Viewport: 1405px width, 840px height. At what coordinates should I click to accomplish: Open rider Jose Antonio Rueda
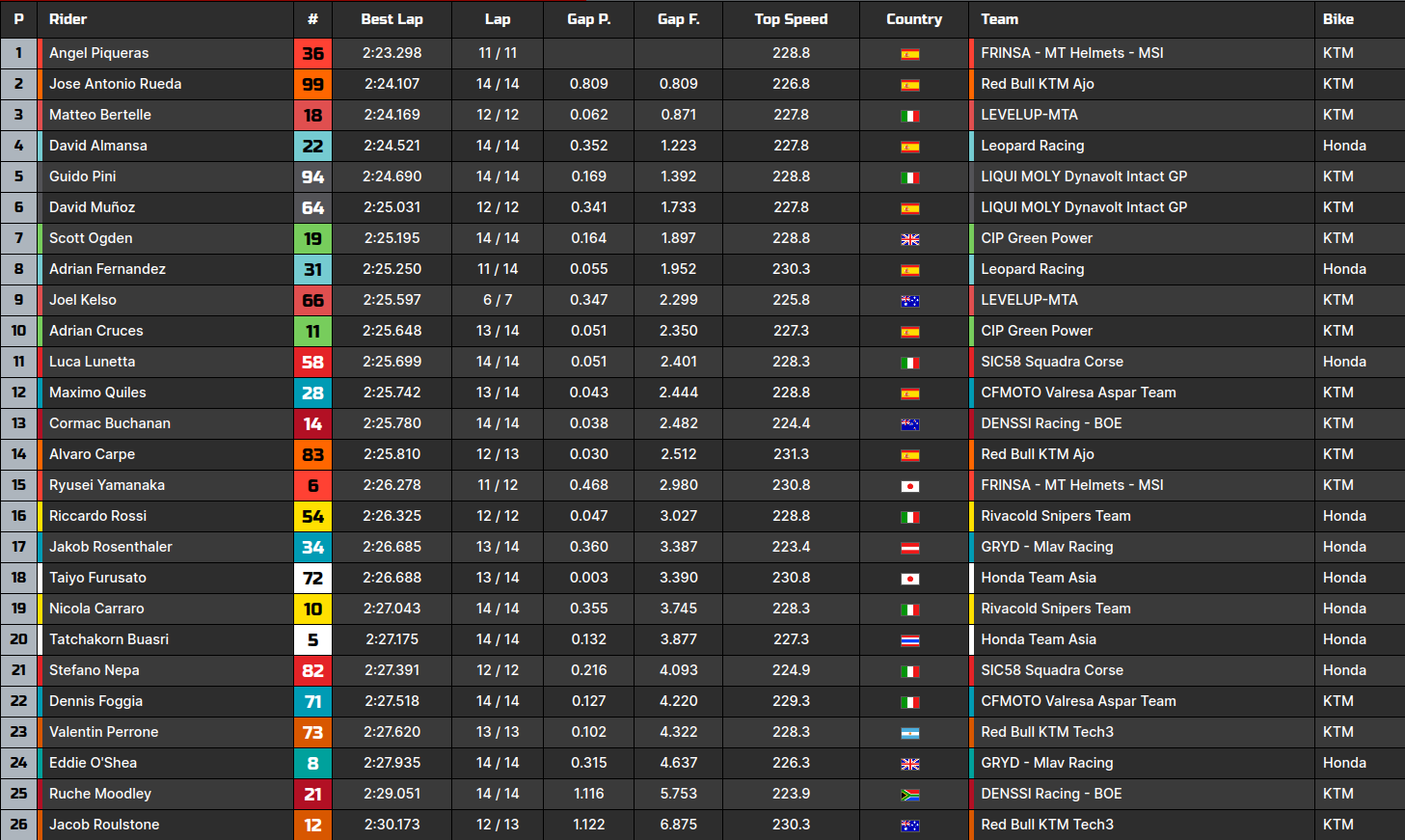(x=115, y=84)
